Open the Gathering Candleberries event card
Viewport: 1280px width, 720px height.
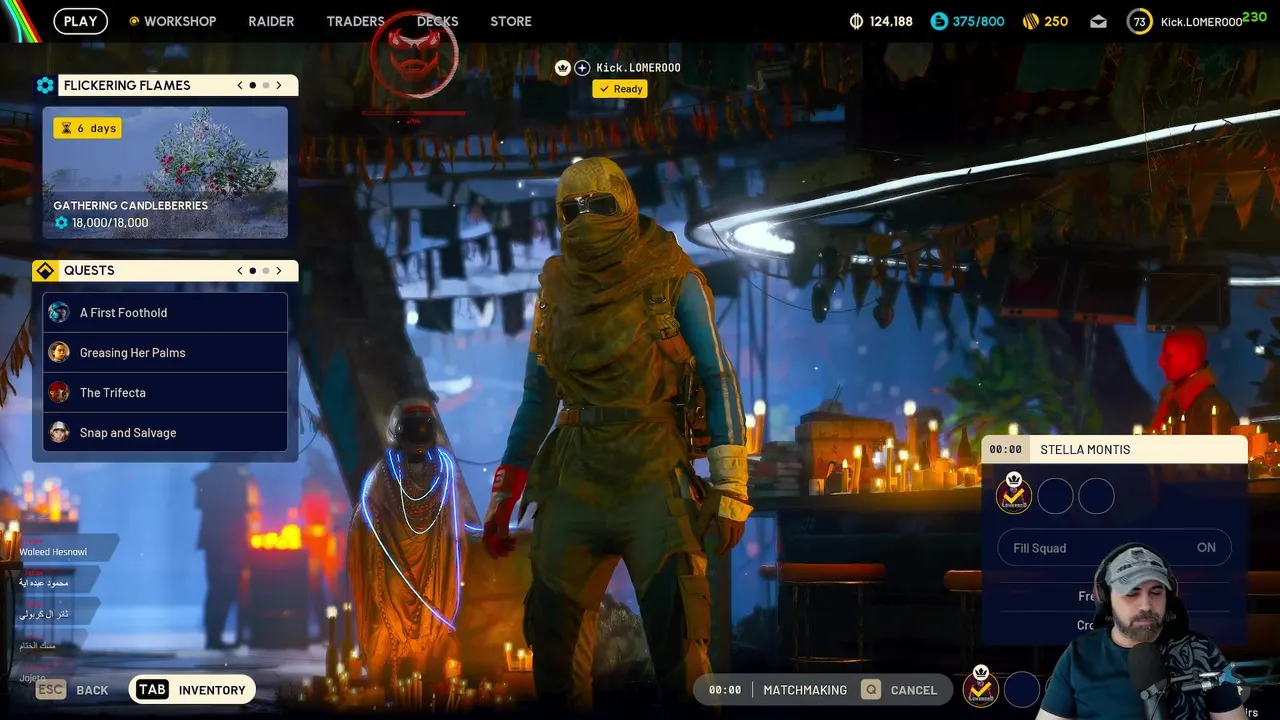(165, 173)
